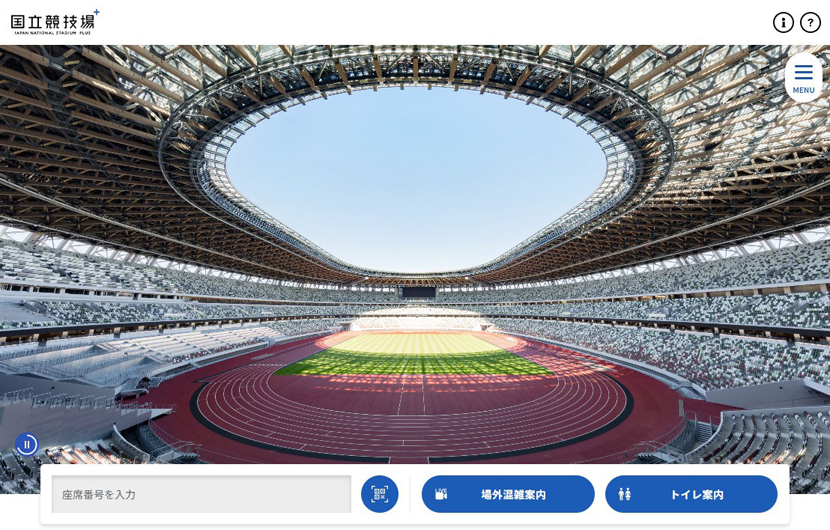
Task: Go home via 国立競技場 logo
Action: 55,22
